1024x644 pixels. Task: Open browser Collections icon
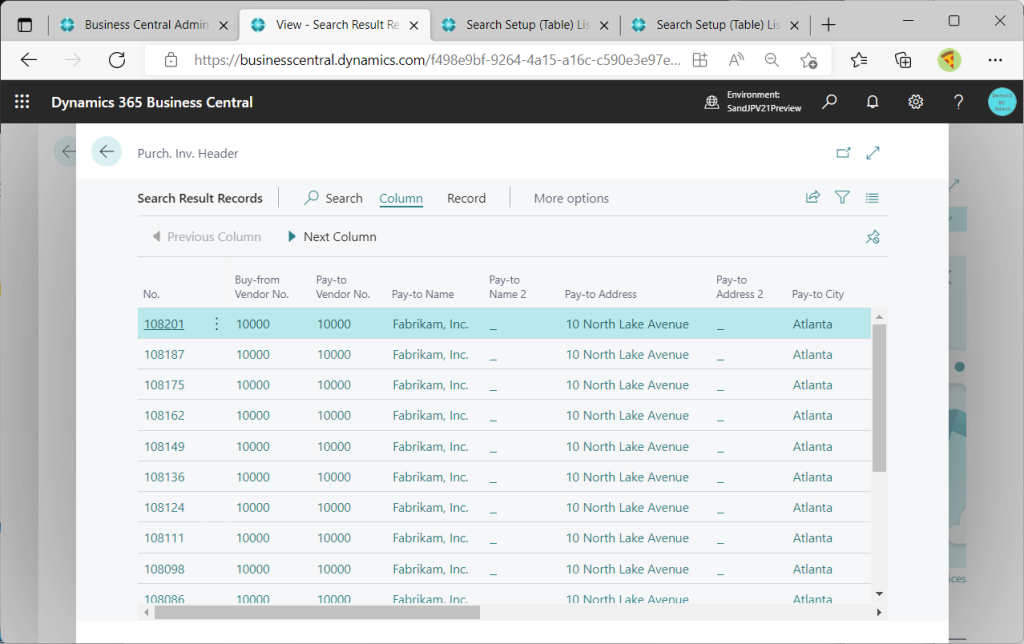pyautogui.click(x=903, y=60)
